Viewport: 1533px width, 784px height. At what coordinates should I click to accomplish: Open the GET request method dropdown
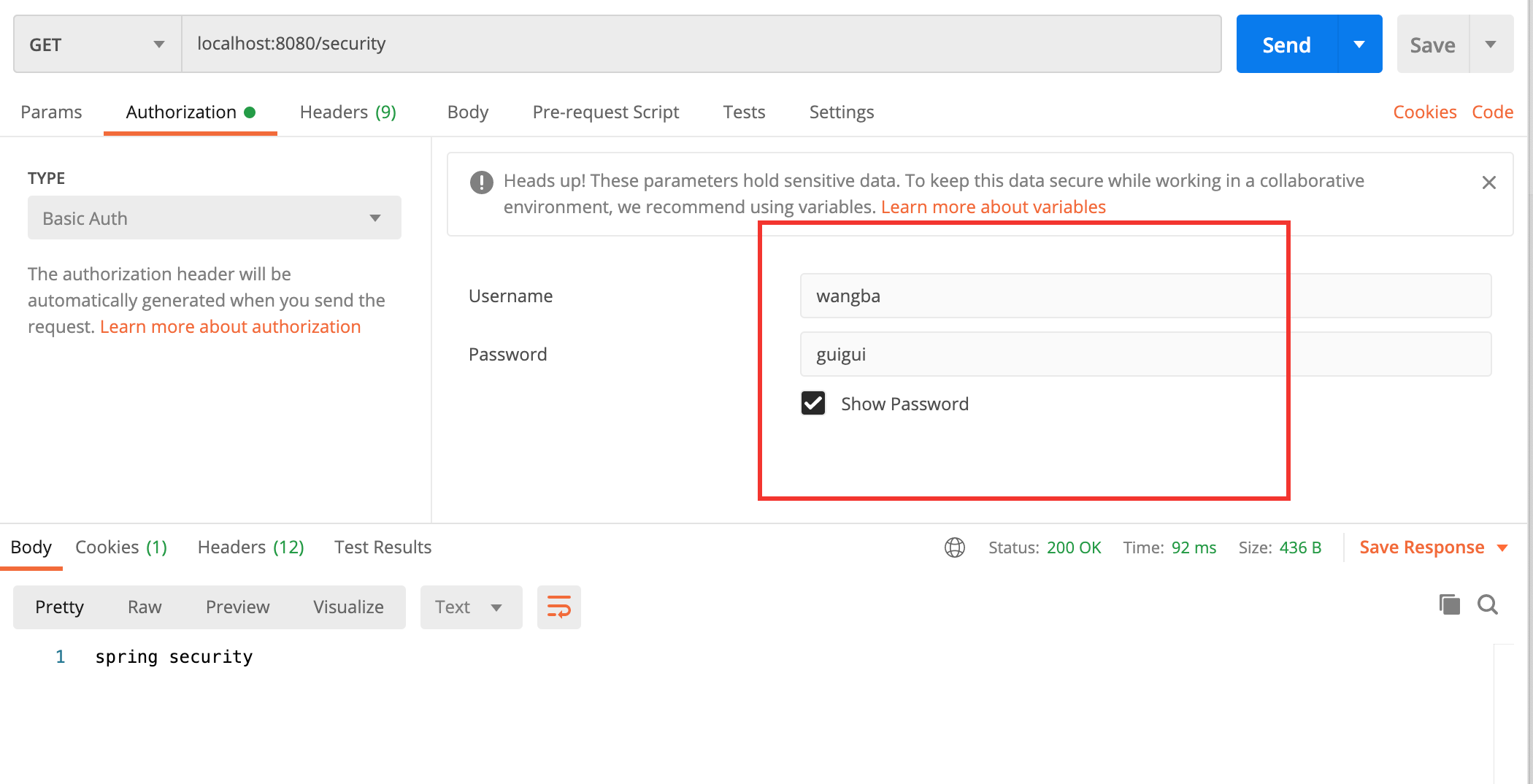97,45
